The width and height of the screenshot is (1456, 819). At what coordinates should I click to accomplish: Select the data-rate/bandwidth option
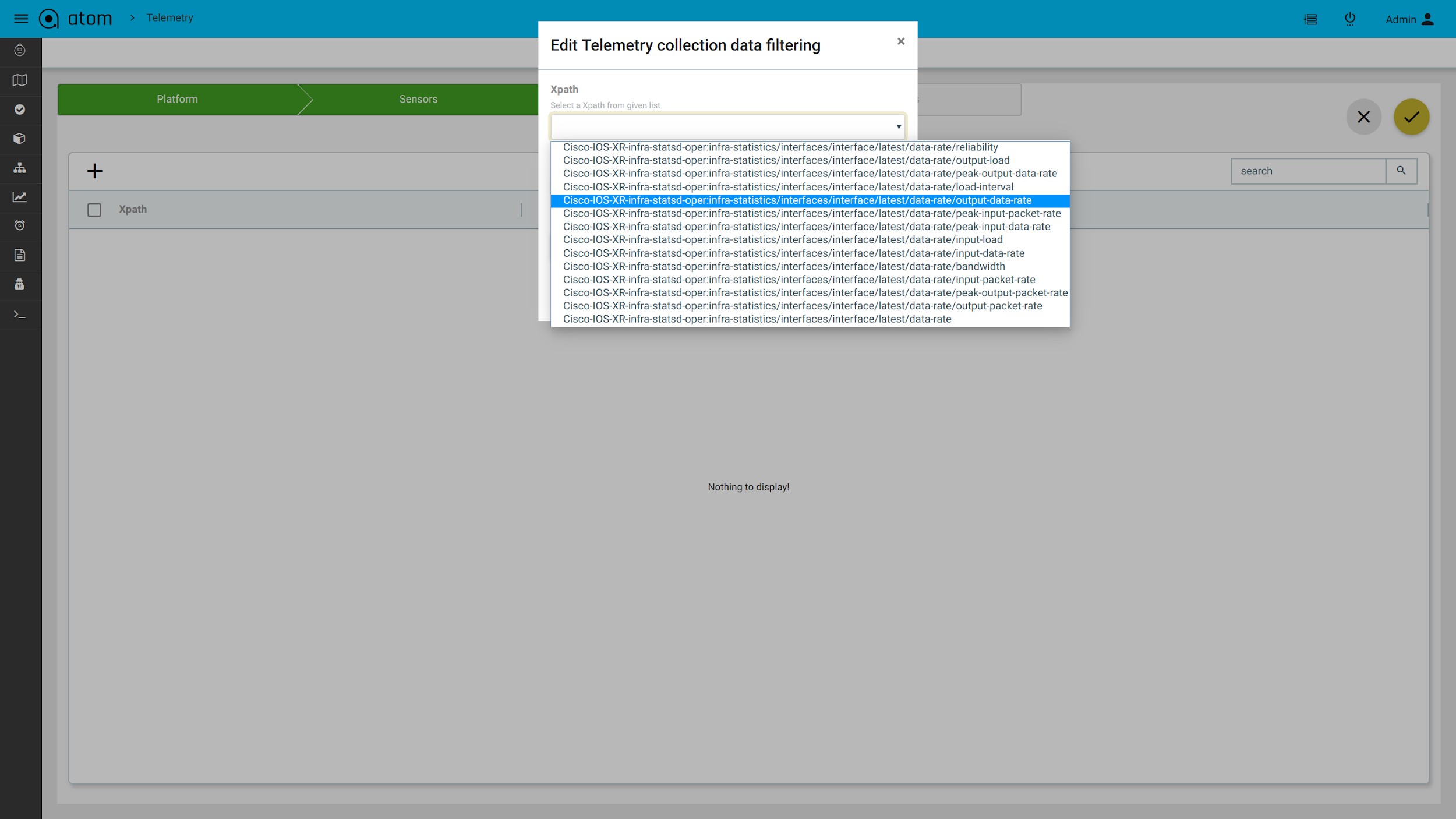click(810, 267)
